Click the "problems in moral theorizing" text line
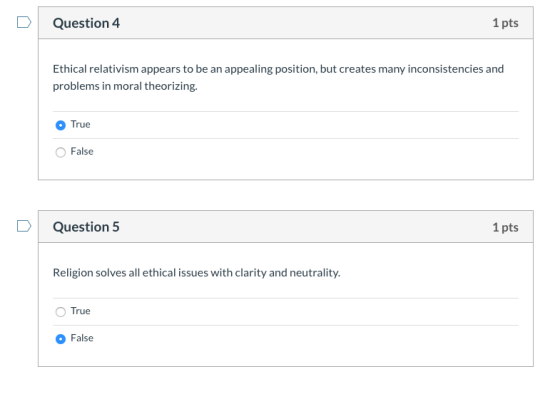This screenshot has width=560, height=394. click(125, 86)
